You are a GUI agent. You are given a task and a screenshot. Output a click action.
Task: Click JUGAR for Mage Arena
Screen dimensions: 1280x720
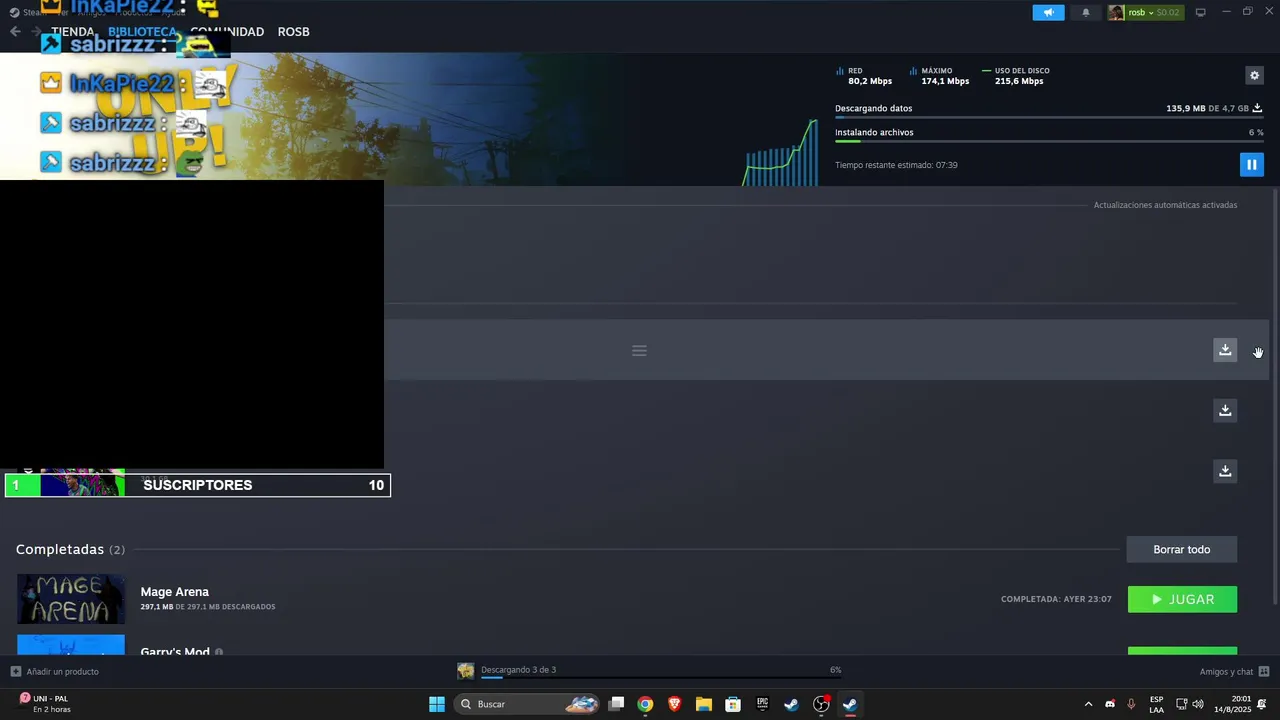coord(1182,599)
